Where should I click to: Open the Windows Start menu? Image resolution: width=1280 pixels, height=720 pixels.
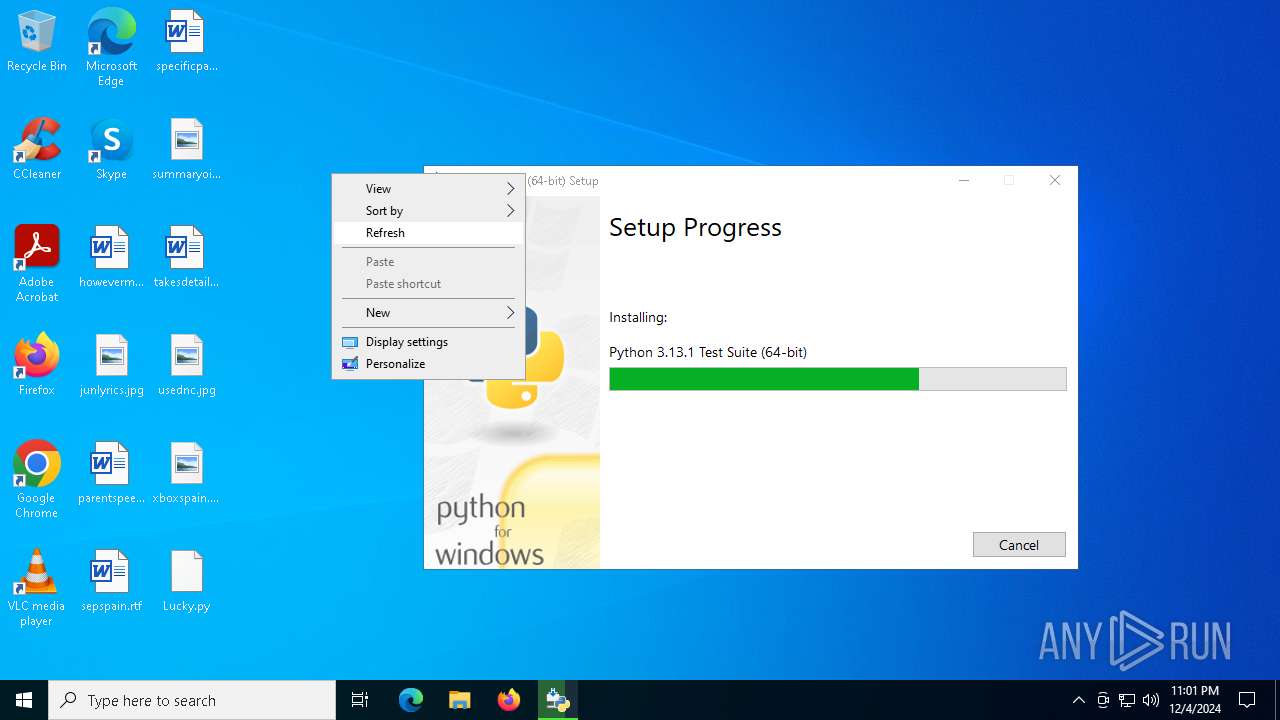[24, 700]
